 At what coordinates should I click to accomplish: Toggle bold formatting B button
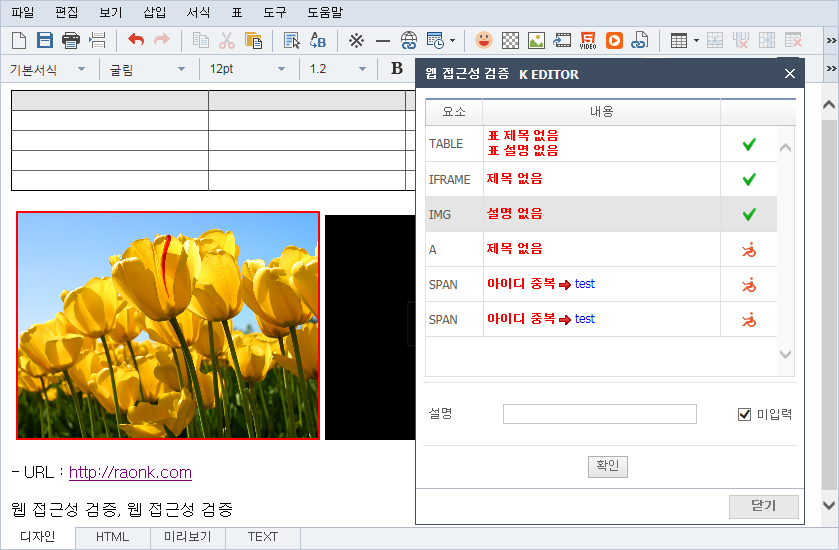pos(396,68)
